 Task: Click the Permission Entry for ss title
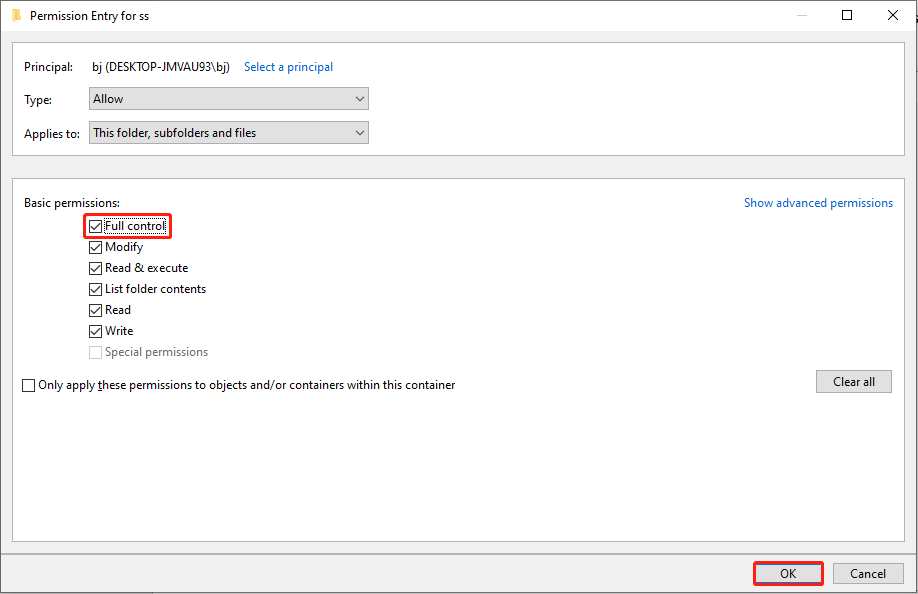click(90, 16)
